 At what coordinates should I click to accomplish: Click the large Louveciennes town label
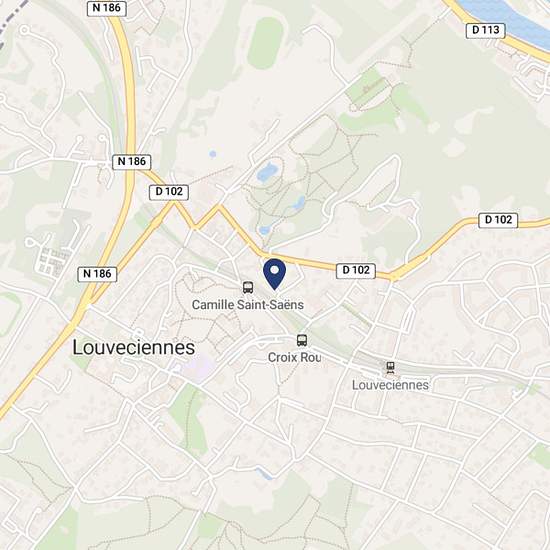coord(134,348)
